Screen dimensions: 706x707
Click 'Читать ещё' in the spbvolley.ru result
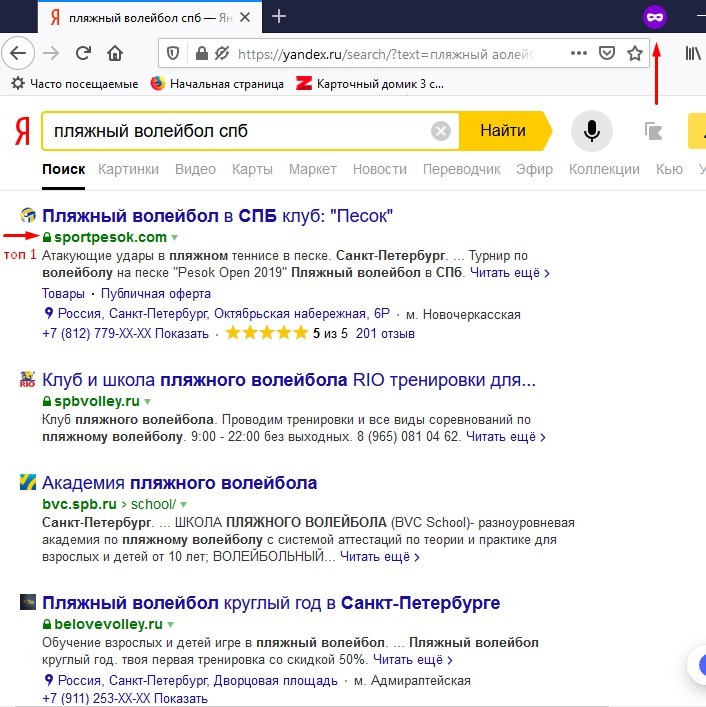coord(505,437)
